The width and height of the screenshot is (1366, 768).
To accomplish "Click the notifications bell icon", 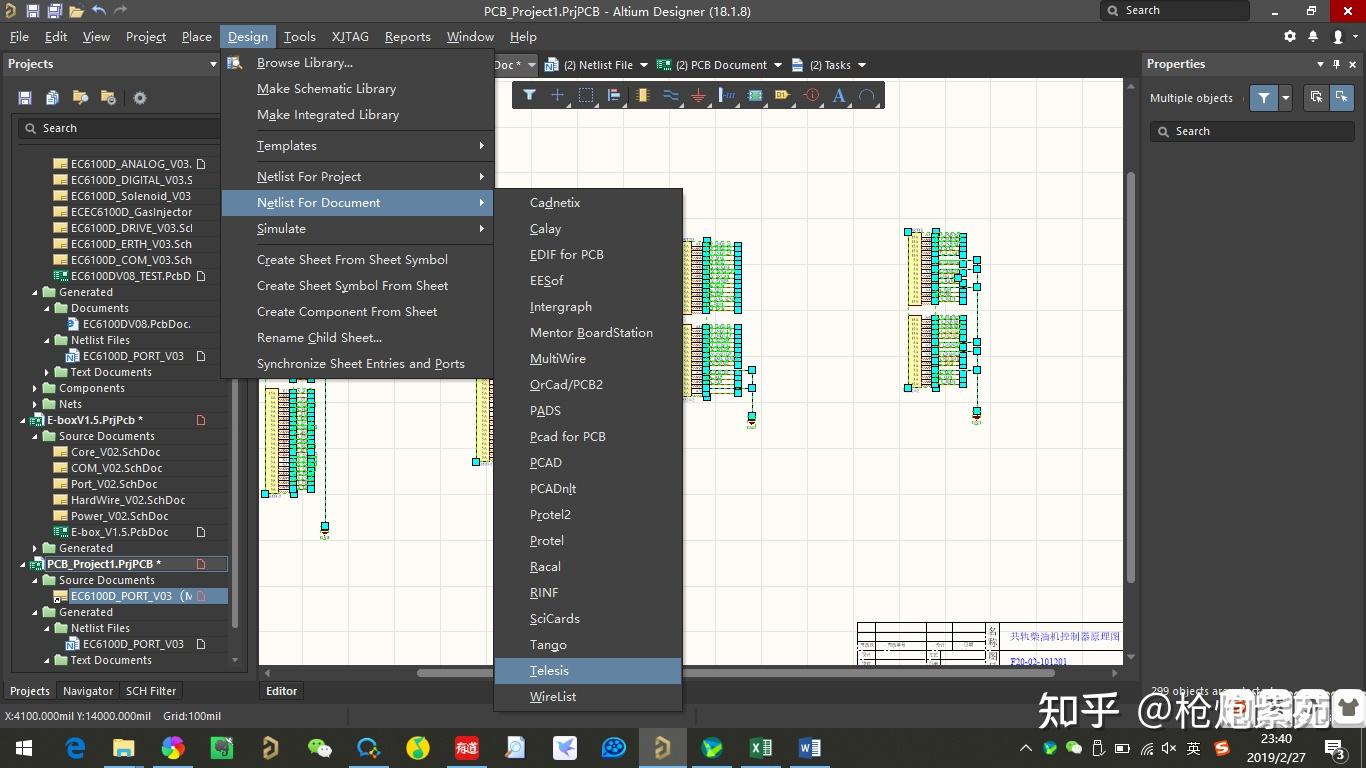I will [1313, 37].
